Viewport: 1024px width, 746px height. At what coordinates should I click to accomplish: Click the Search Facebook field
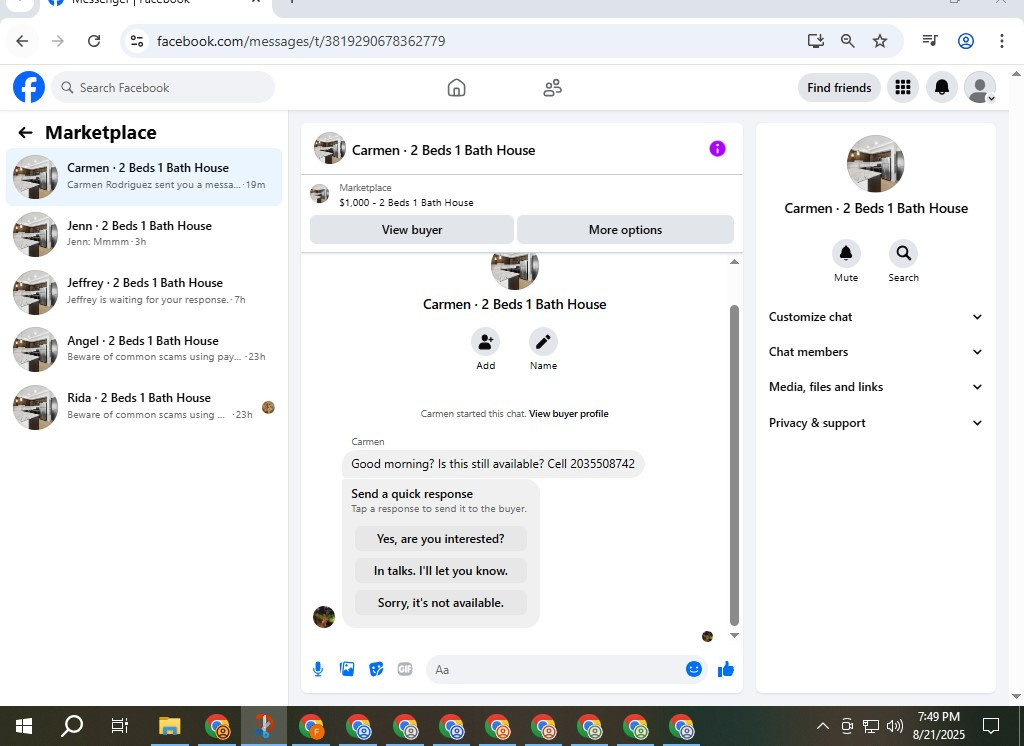(163, 88)
